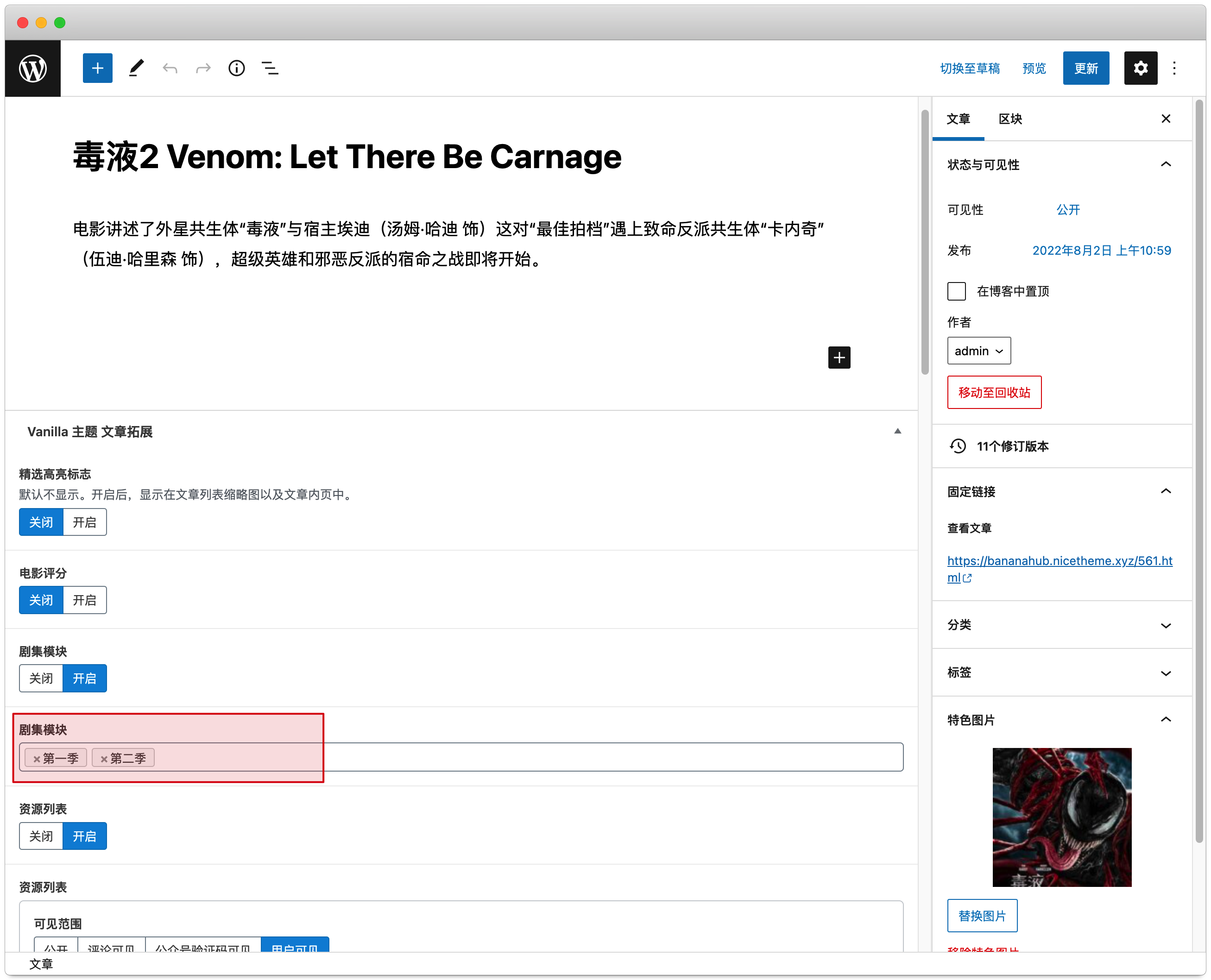Click the WordPress logo
1211x980 pixels.
33,68
